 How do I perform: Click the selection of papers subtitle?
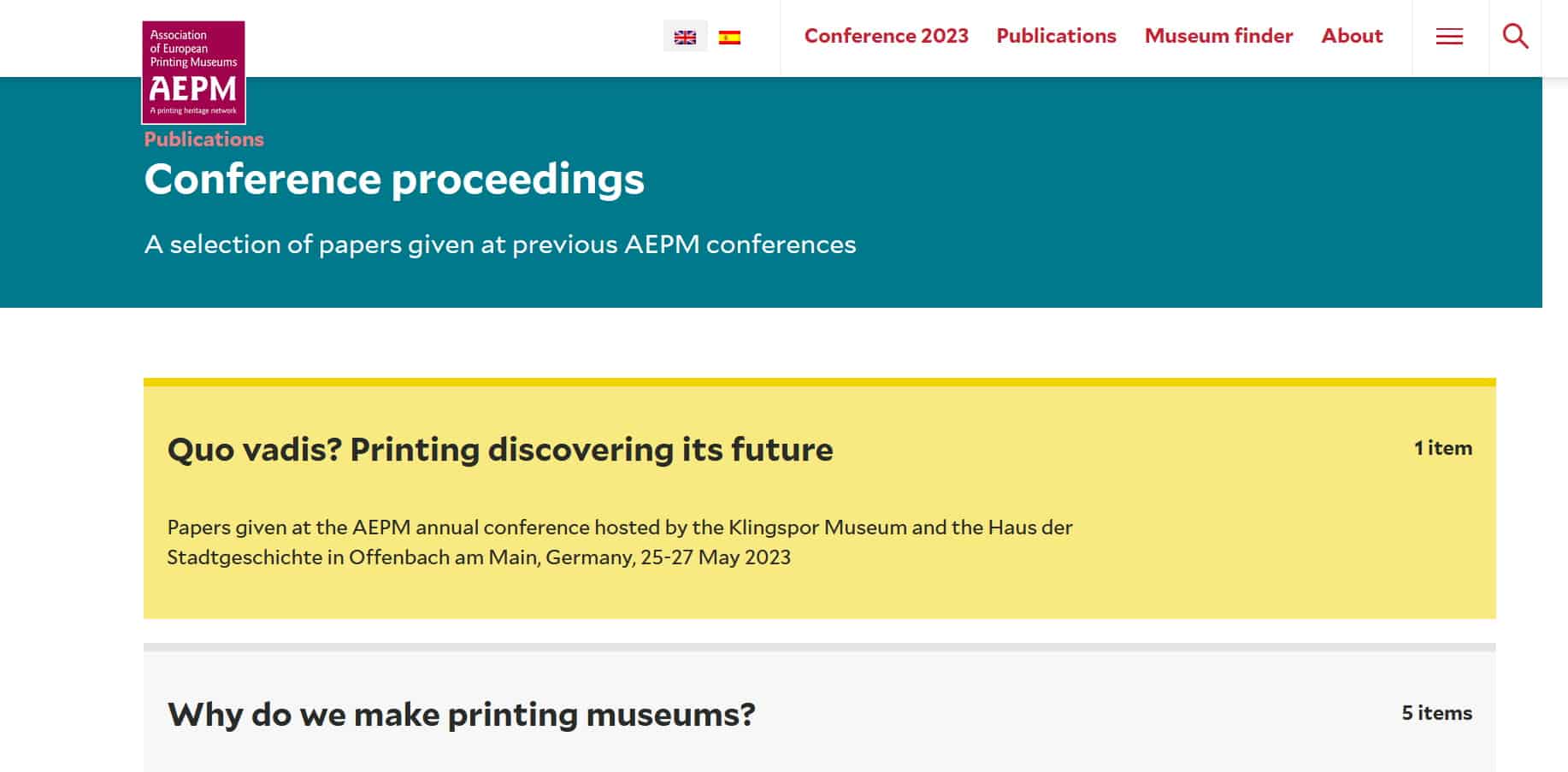tap(500, 245)
